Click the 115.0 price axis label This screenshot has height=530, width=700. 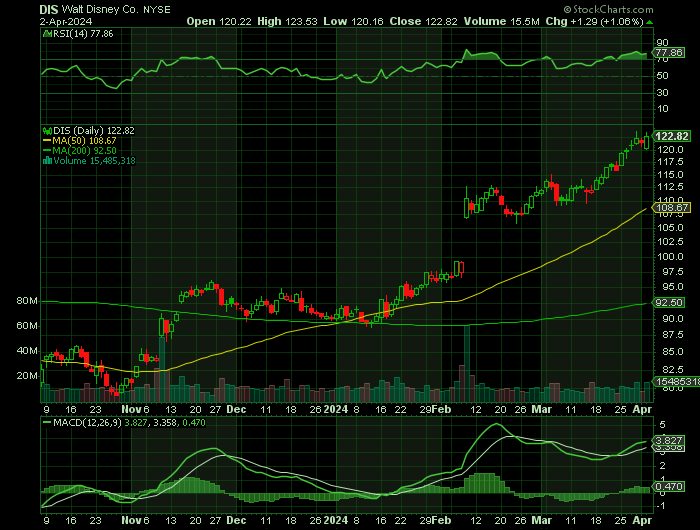pos(671,175)
